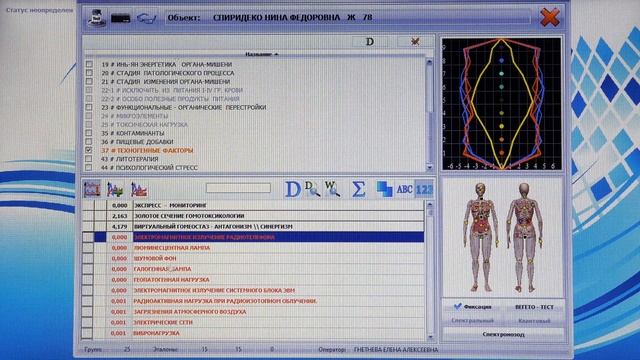Check 35 # КОНТАМИНАНТЫ checkbox

click(x=89, y=133)
